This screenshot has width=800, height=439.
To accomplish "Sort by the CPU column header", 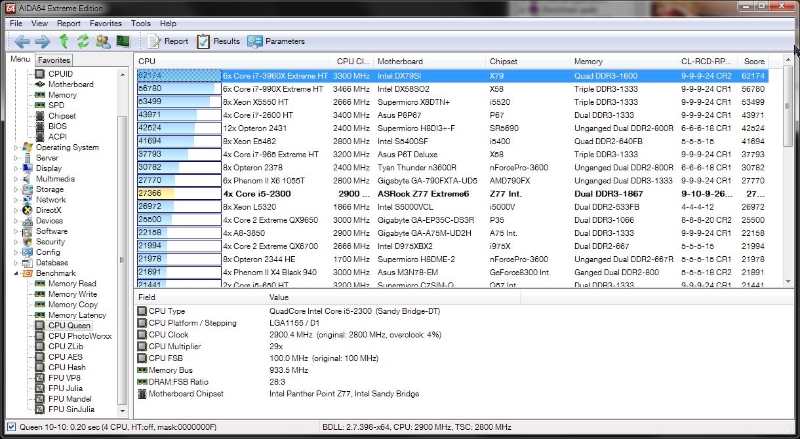I will tap(232, 61).
